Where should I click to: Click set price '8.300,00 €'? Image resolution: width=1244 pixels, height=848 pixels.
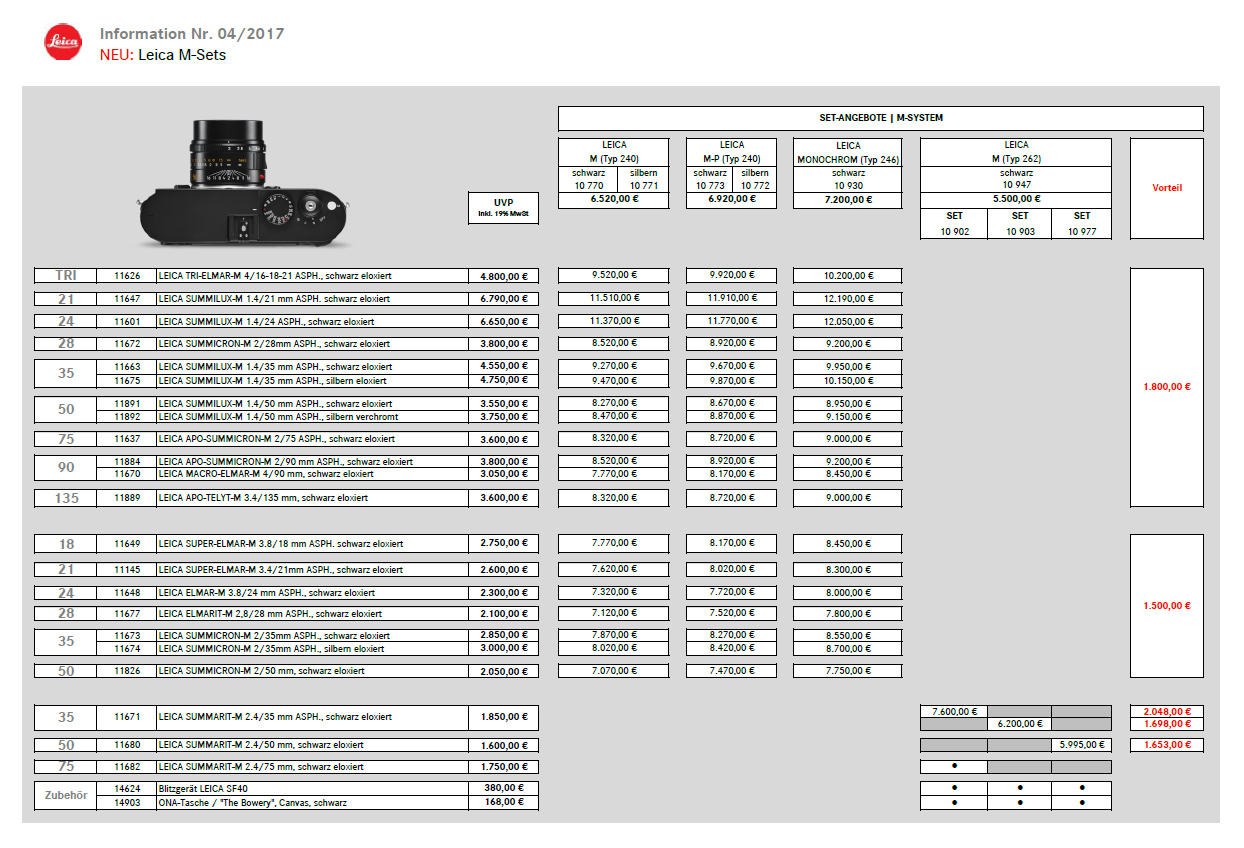848,569
